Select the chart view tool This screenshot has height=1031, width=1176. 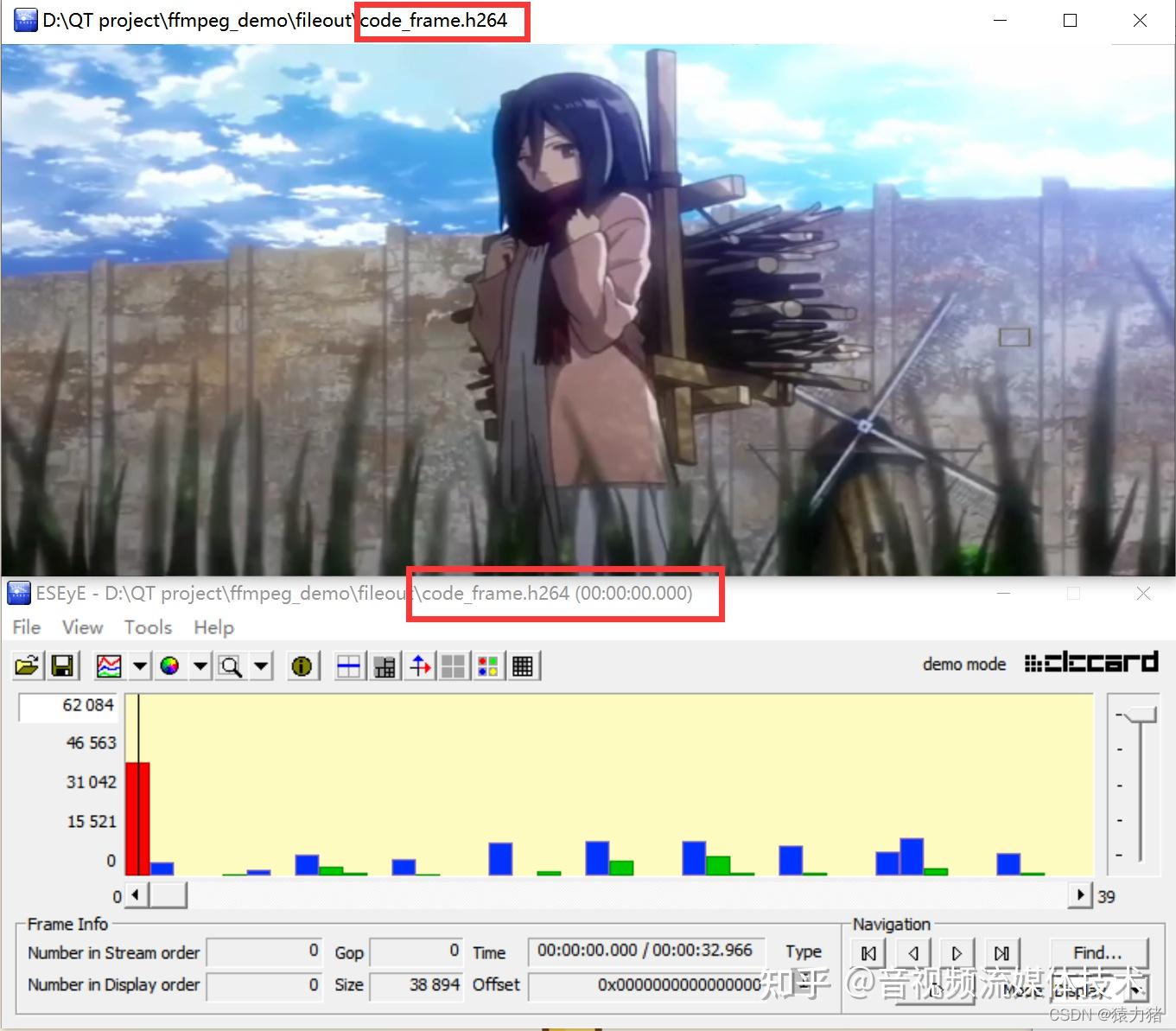[109, 665]
